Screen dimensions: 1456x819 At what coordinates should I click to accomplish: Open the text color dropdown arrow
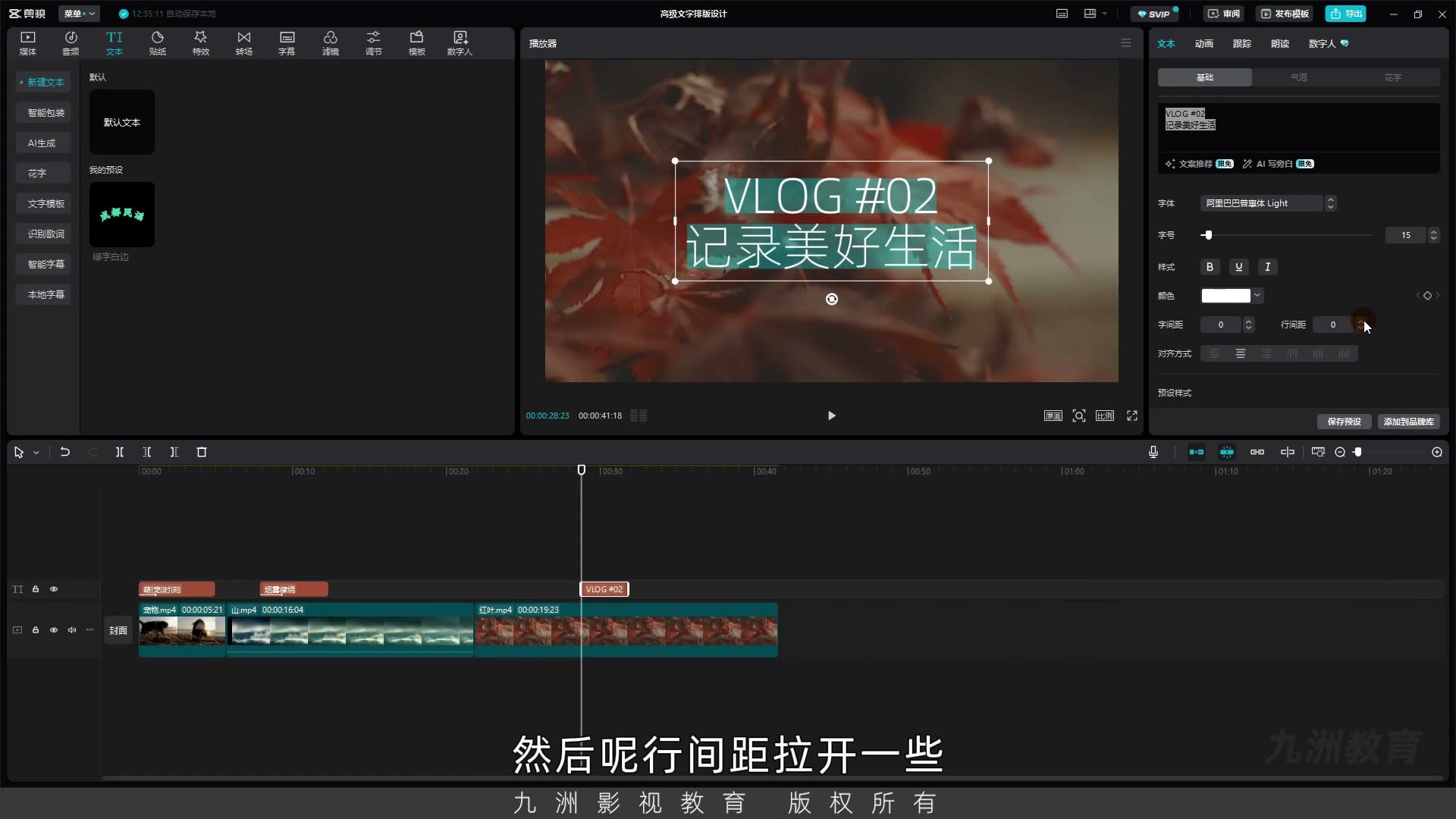coord(1257,296)
